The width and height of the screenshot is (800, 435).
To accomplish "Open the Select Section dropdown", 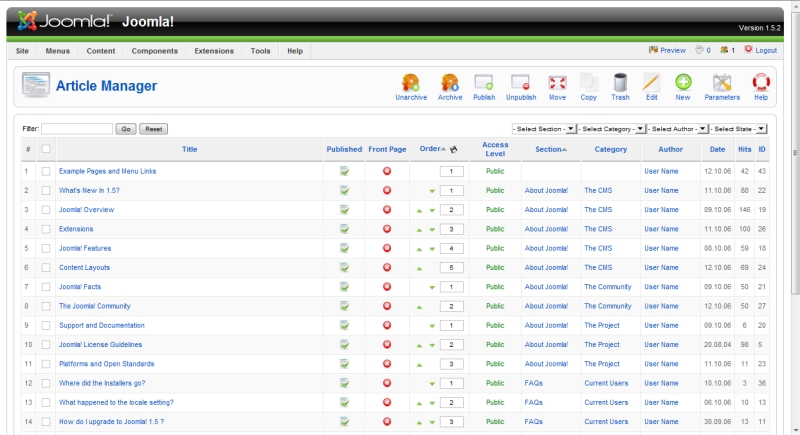I will [544, 129].
